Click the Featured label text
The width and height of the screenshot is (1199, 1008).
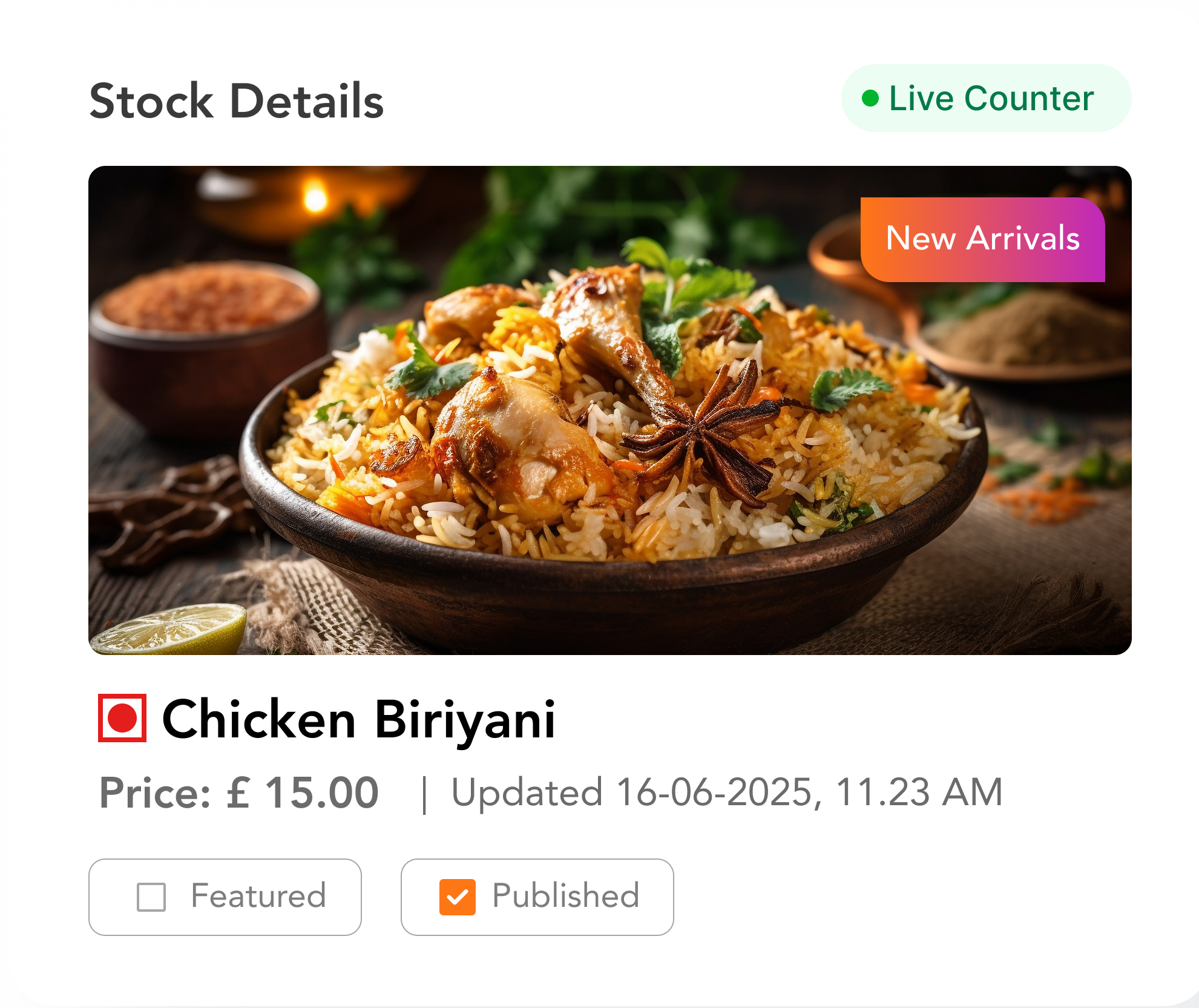tap(258, 896)
